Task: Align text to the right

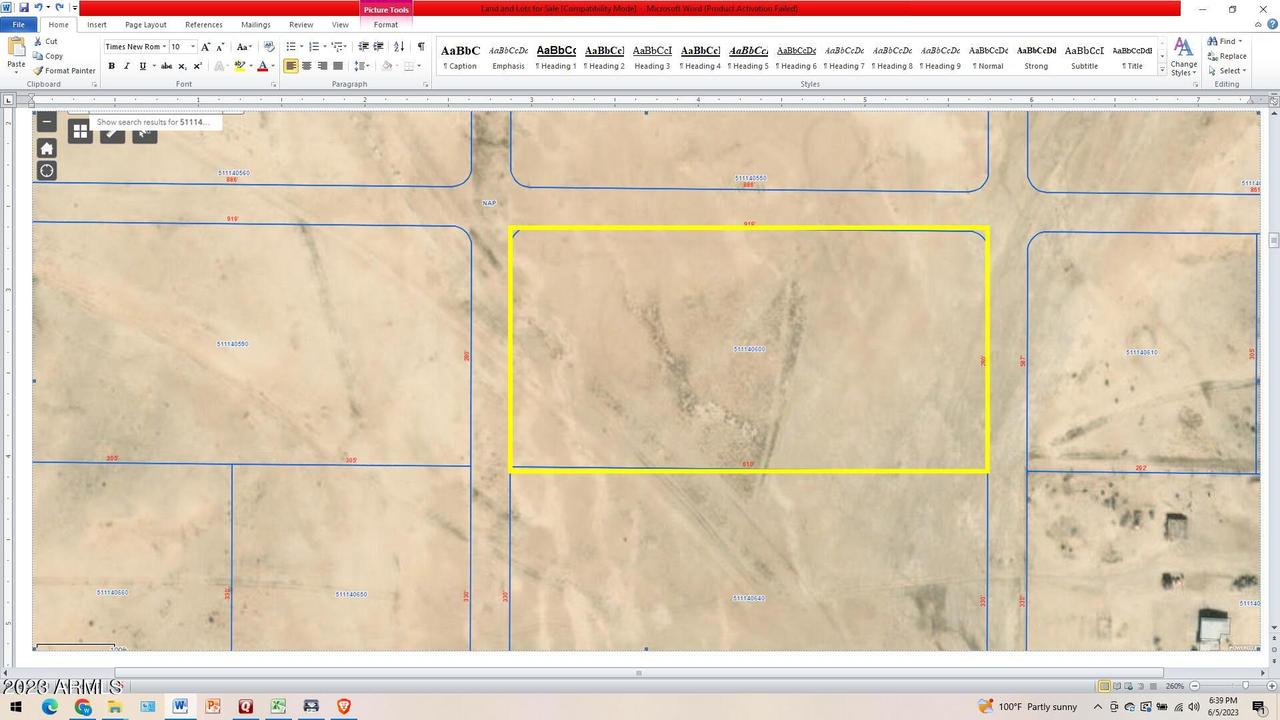Action: tap(322, 66)
